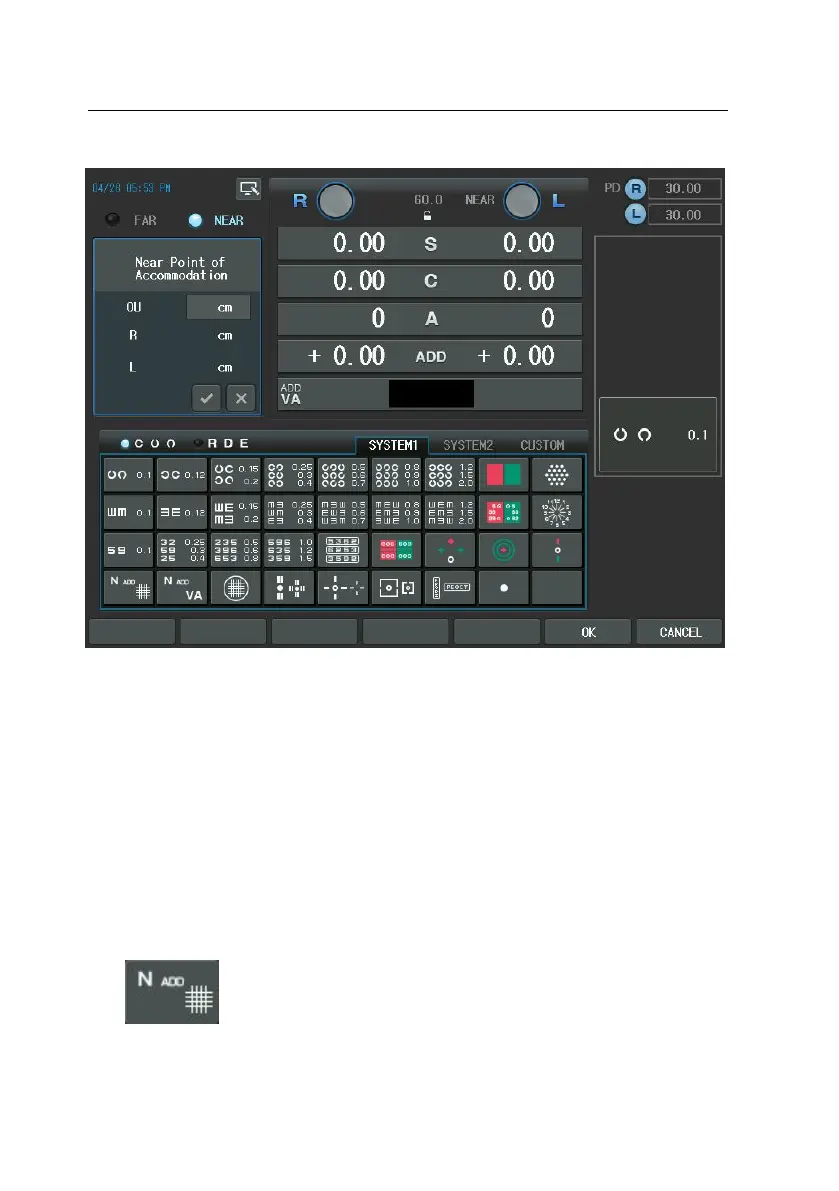Open the CUSTOM chart tab
This screenshot has height=1191, width=839.
(x=542, y=445)
